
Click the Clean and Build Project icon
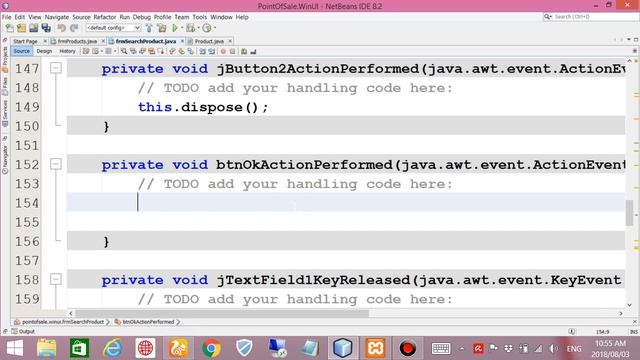(x=162, y=28)
